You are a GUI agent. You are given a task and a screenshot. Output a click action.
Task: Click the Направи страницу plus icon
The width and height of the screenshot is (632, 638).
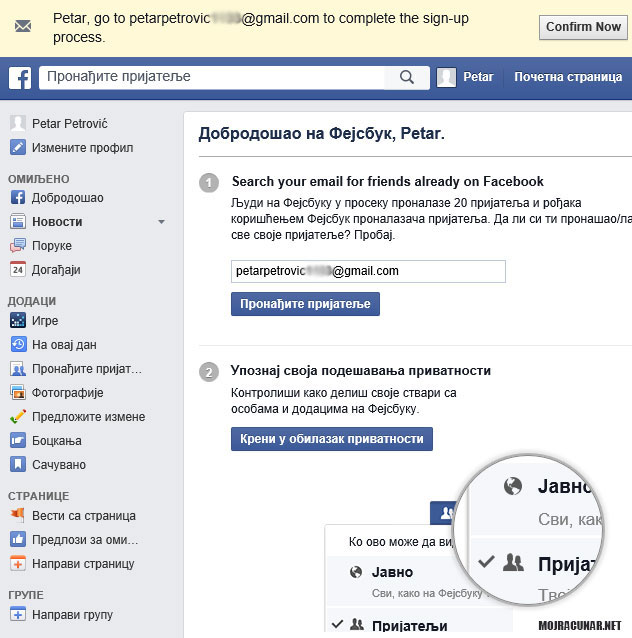[17, 564]
